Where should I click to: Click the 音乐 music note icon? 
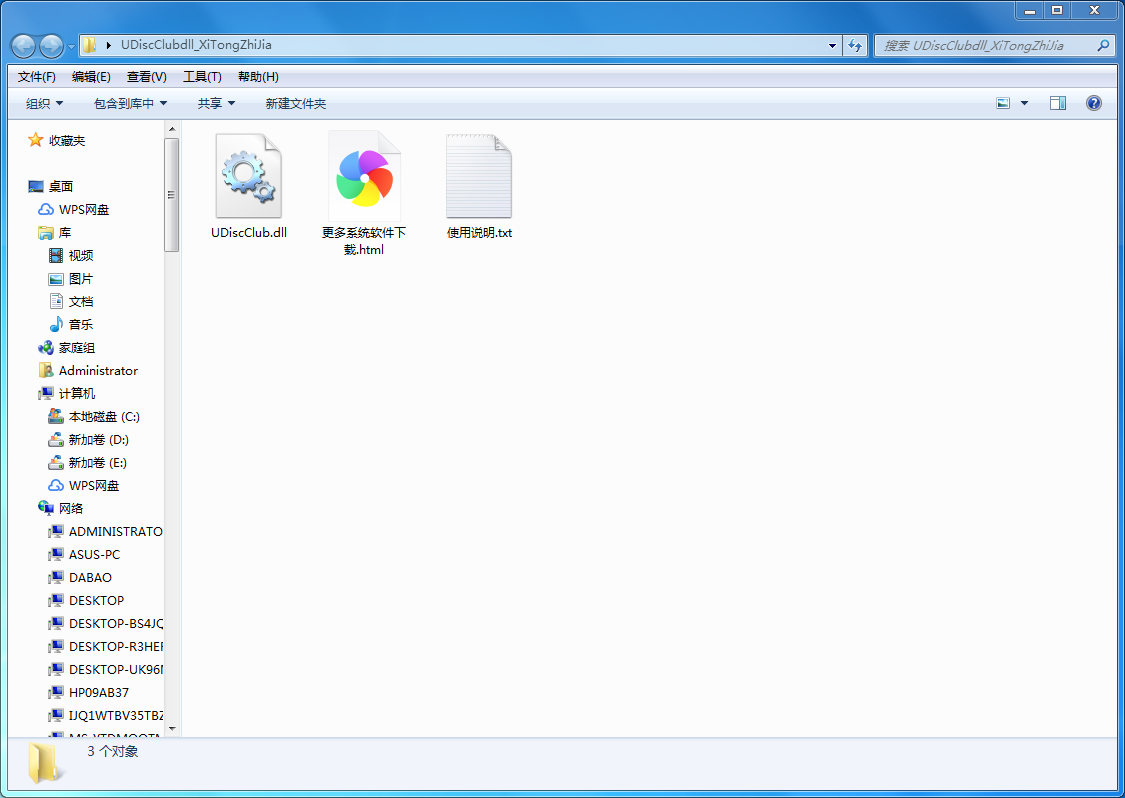pyautogui.click(x=56, y=324)
